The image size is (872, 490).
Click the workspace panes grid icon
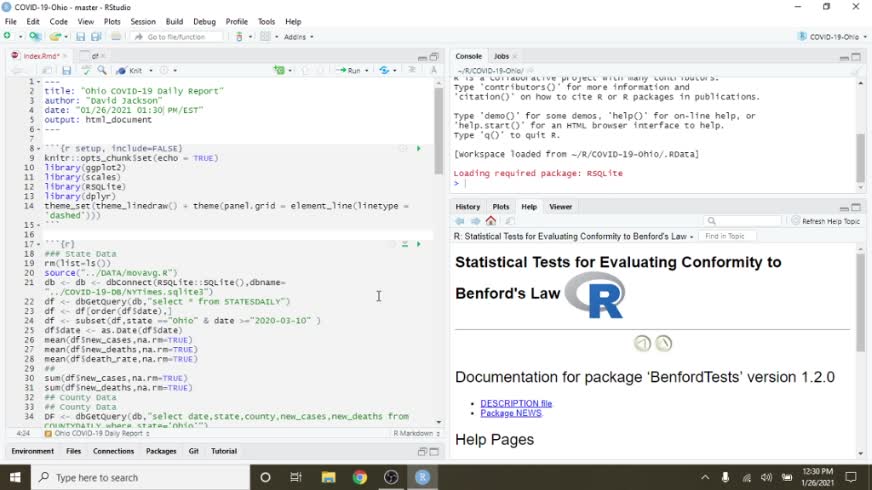pos(265,37)
